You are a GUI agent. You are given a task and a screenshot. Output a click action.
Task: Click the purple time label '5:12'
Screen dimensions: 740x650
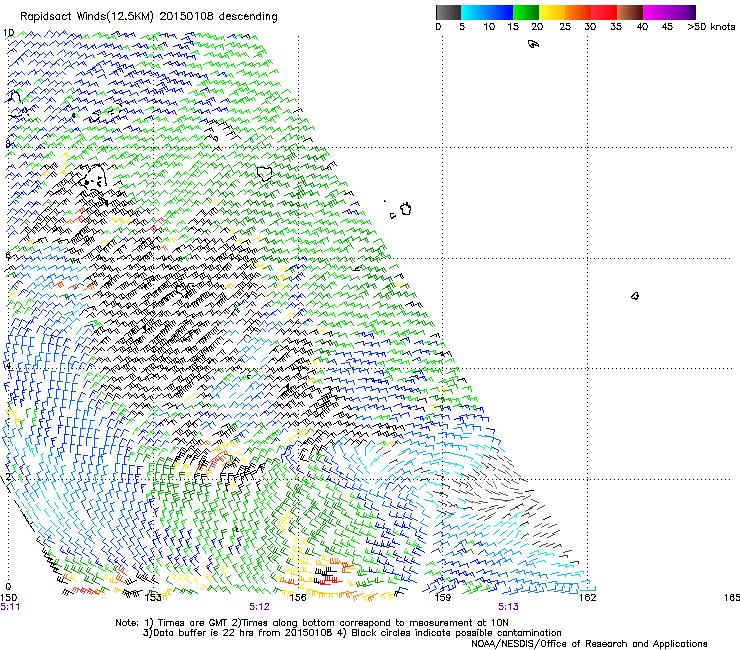click(x=260, y=607)
